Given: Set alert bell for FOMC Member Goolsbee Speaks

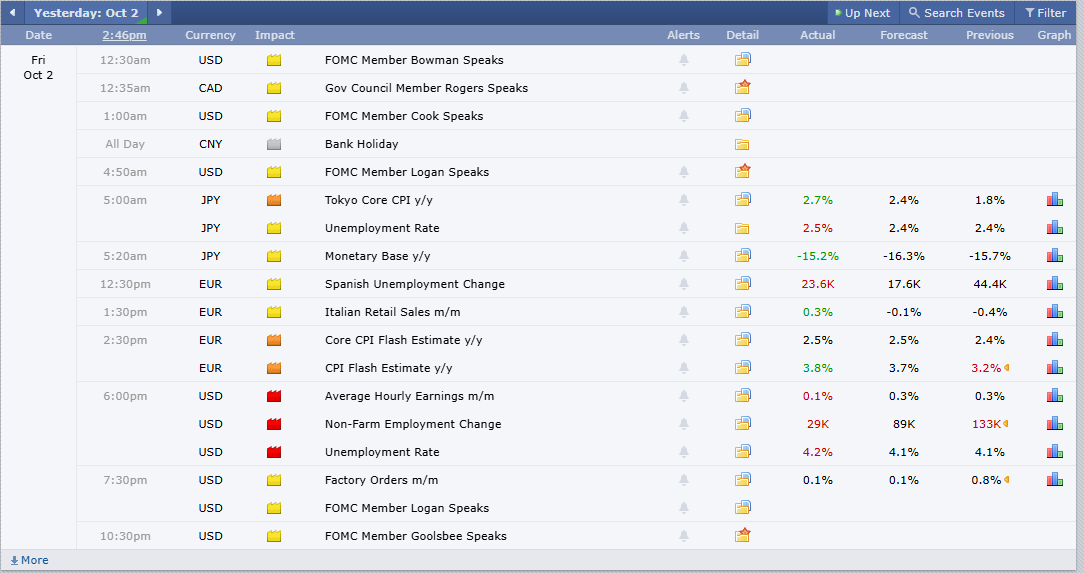Looking at the screenshot, I should (x=684, y=536).
